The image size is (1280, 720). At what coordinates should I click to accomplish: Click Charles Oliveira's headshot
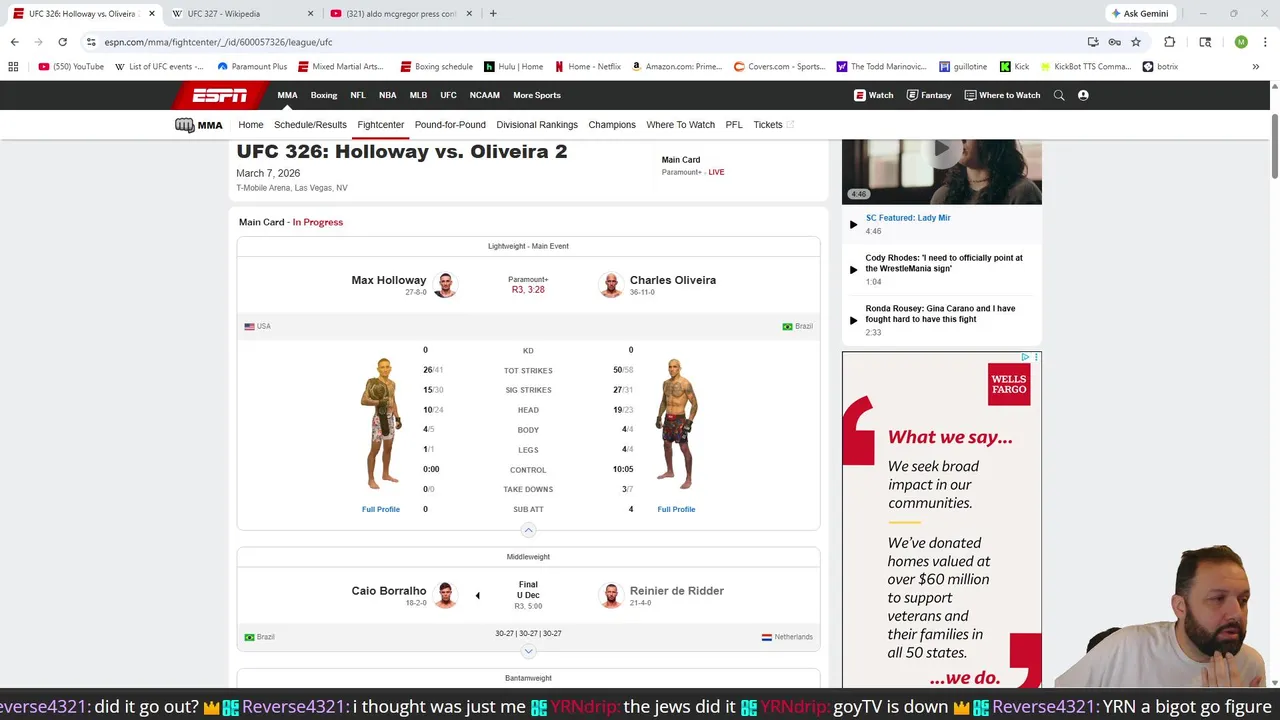click(x=610, y=285)
